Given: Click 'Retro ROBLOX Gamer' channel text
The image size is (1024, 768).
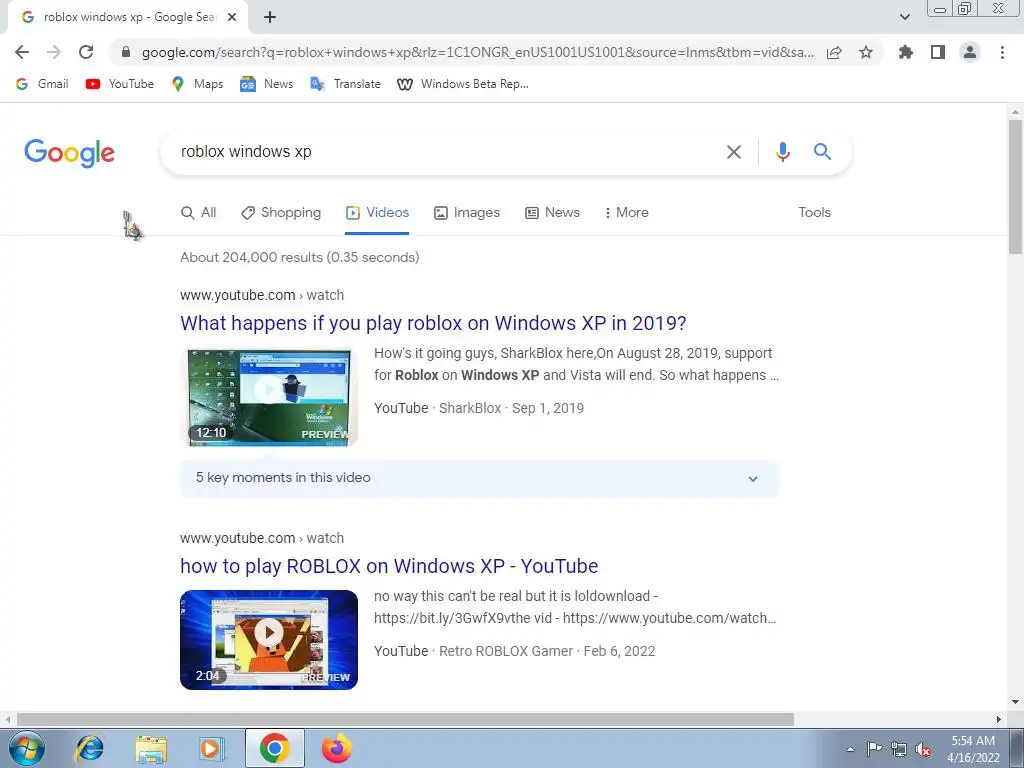Looking at the screenshot, I should [x=505, y=651].
